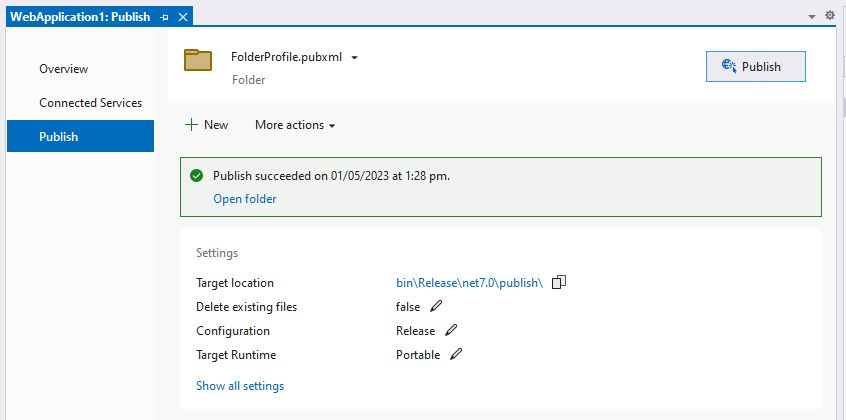Copy the target location path
The height and width of the screenshot is (420, 846).
[x=559, y=282]
